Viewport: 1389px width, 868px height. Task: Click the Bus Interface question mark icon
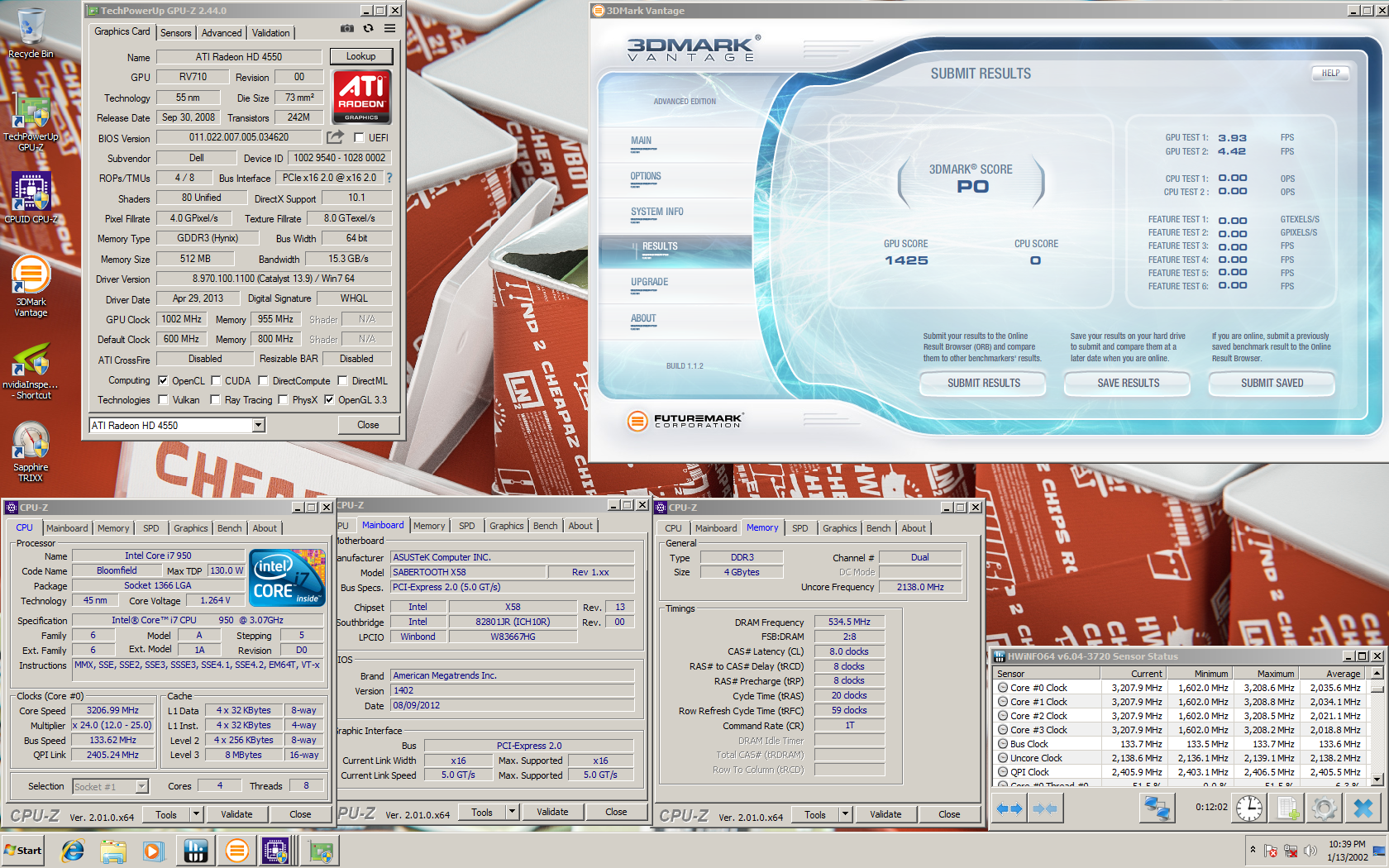coord(389,178)
